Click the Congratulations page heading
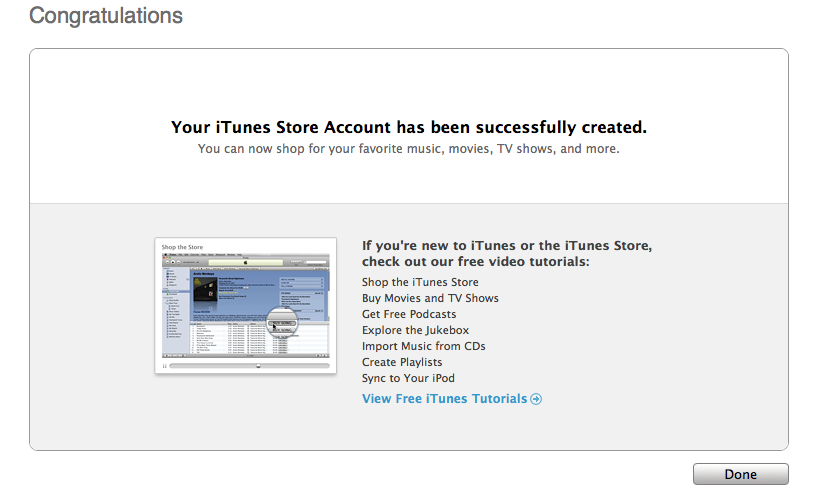The height and width of the screenshot is (494, 824). point(106,16)
